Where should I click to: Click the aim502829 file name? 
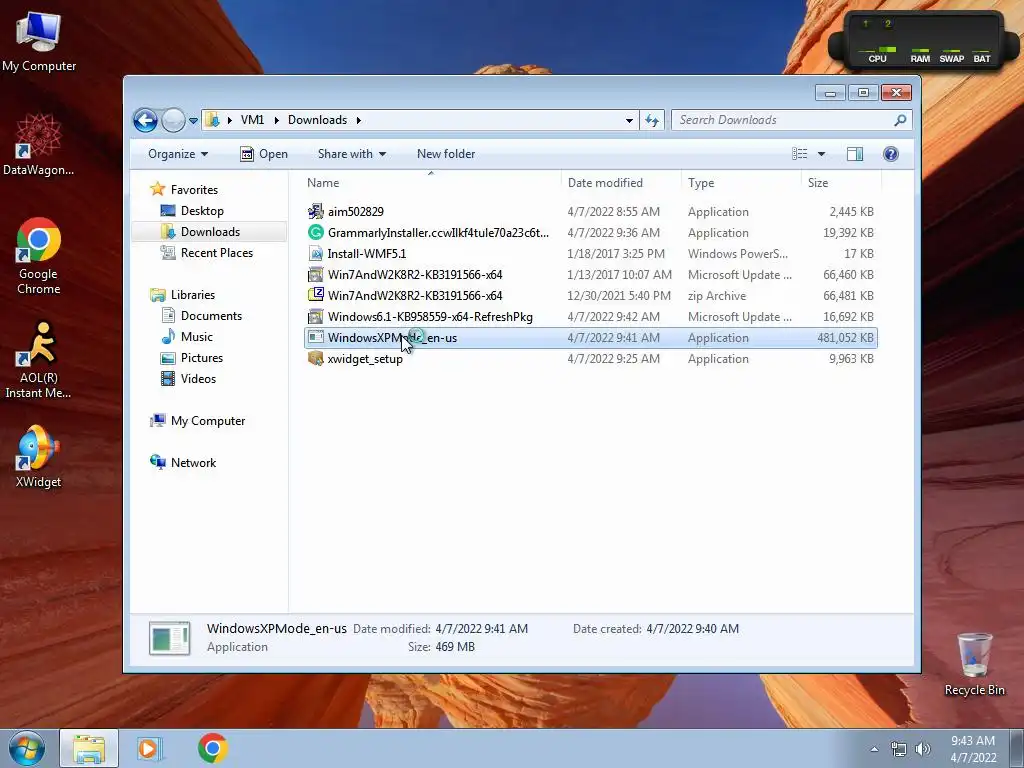click(356, 212)
